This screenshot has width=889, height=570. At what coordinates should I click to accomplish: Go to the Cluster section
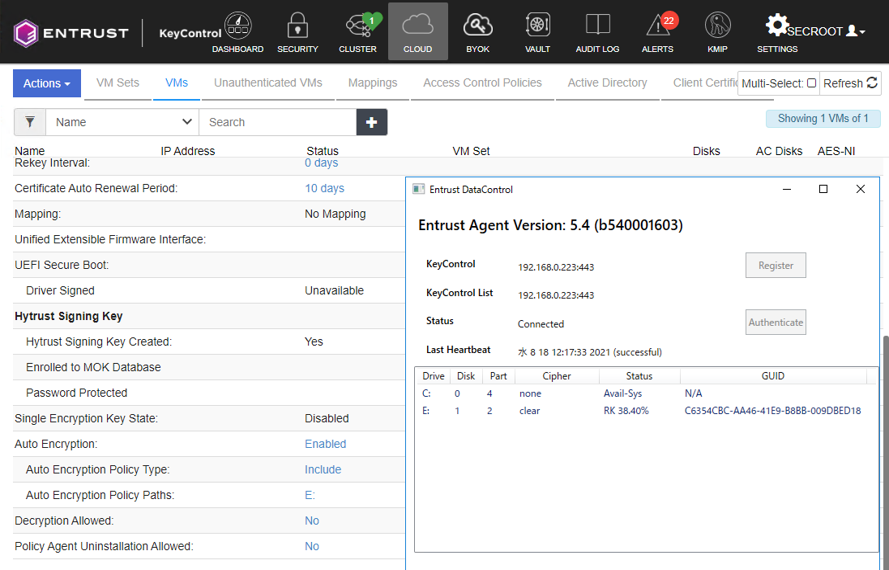click(x=358, y=32)
